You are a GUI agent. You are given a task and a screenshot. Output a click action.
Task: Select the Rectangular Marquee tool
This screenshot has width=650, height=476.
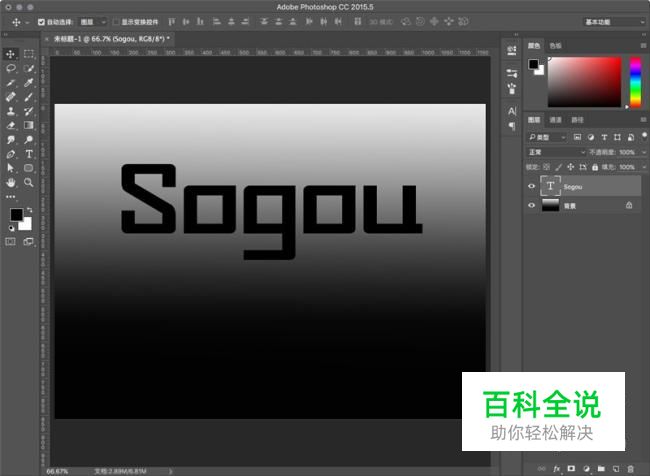pyautogui.click(x=29, y=54)
